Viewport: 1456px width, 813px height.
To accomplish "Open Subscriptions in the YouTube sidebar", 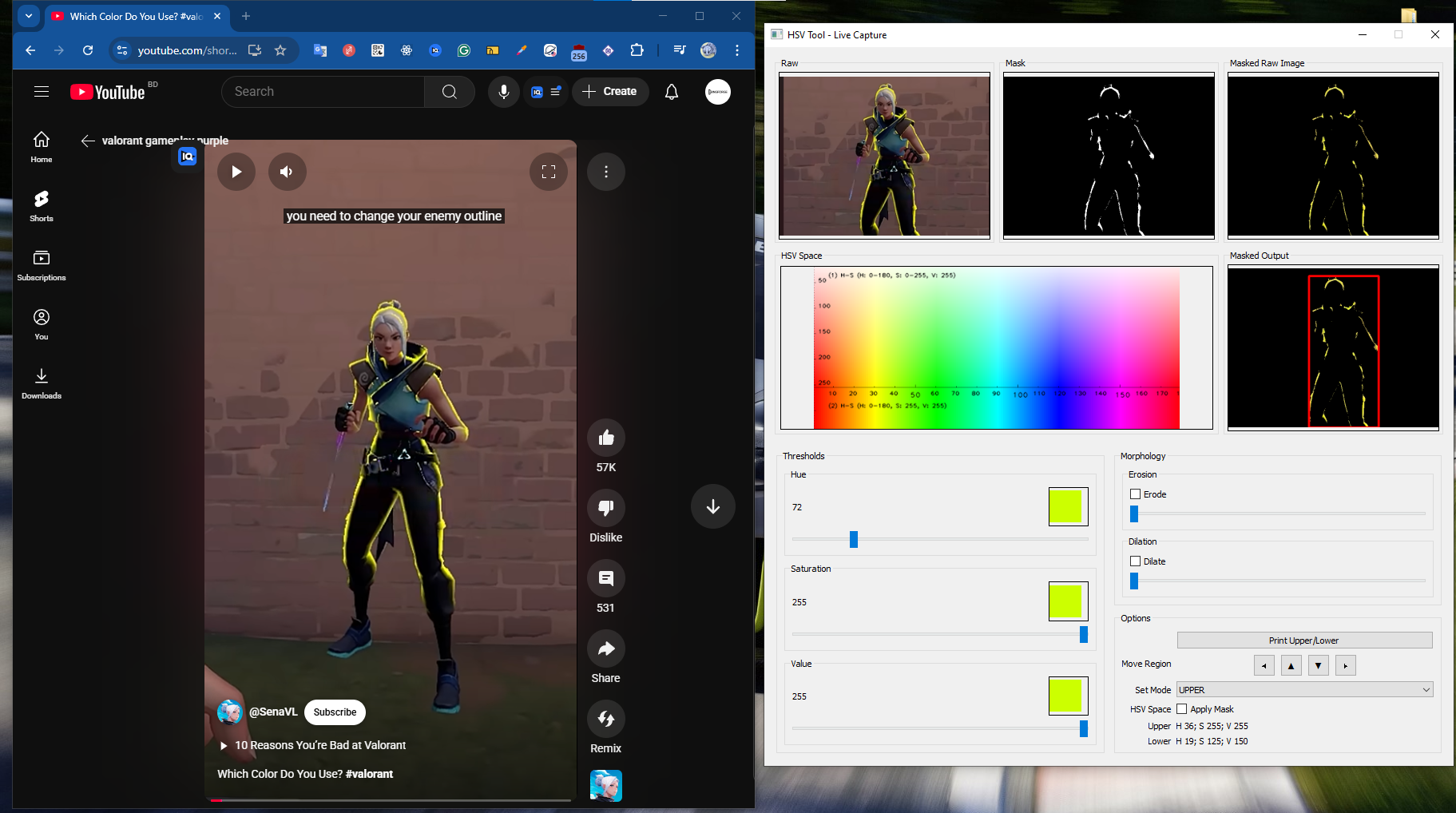I will pos(42,265).
